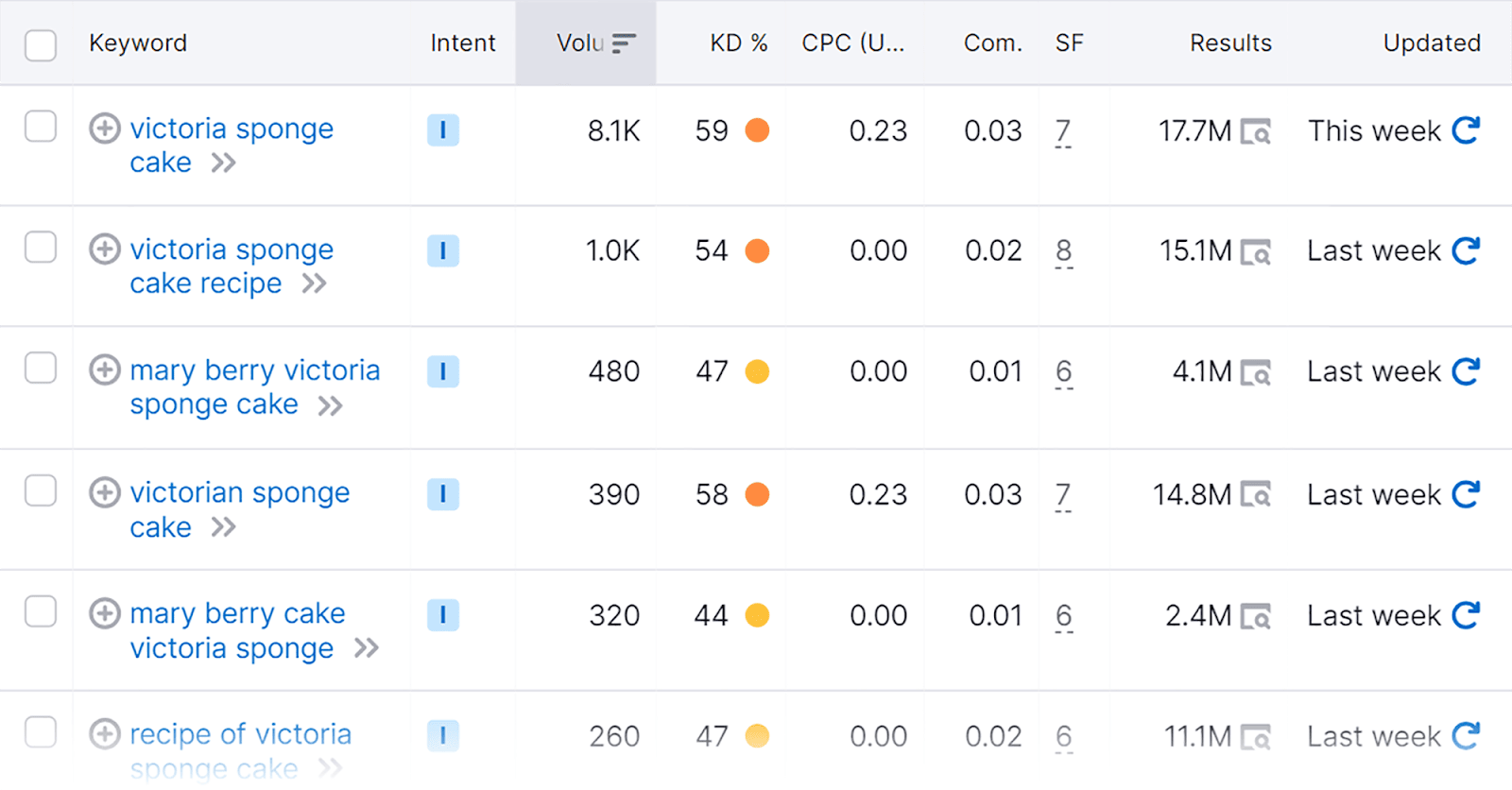Select the sort icon in the Volume header
1512x790 pixels.
[x=624, y=42]
